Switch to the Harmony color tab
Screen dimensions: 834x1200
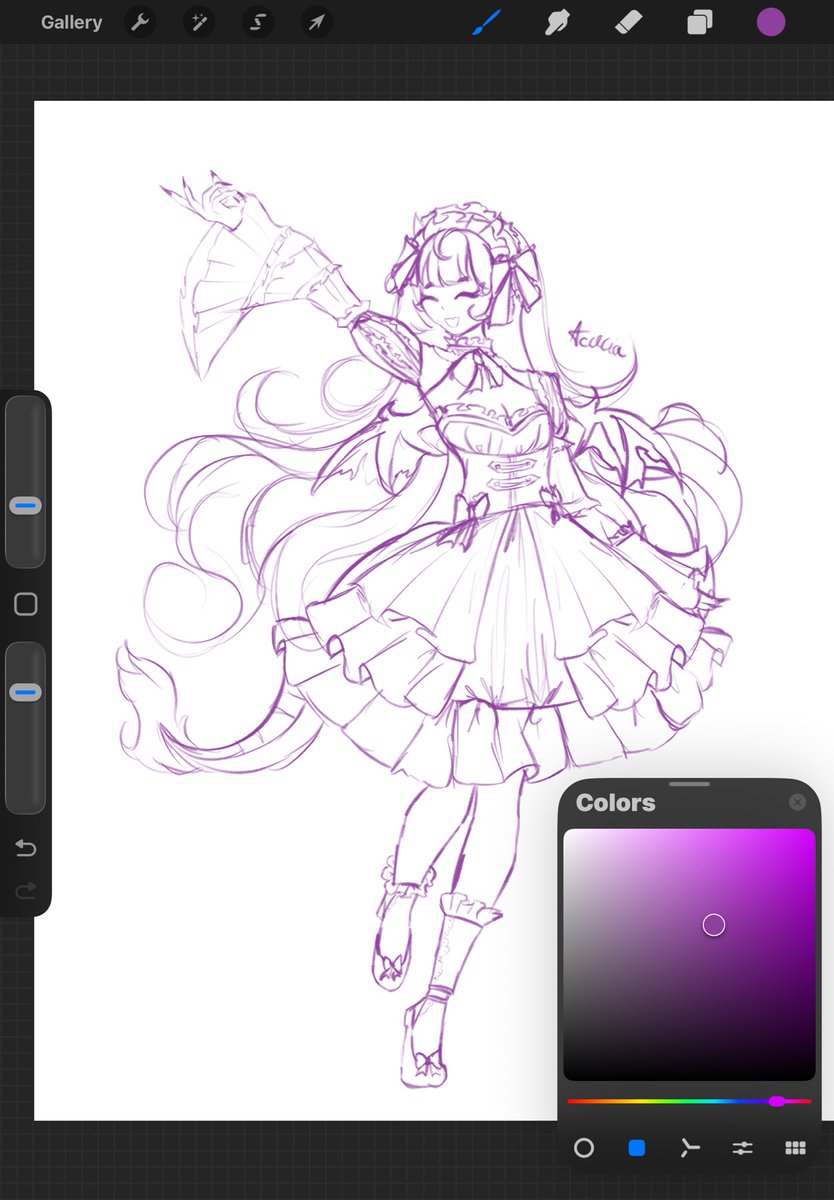(x=689, y=1148)
